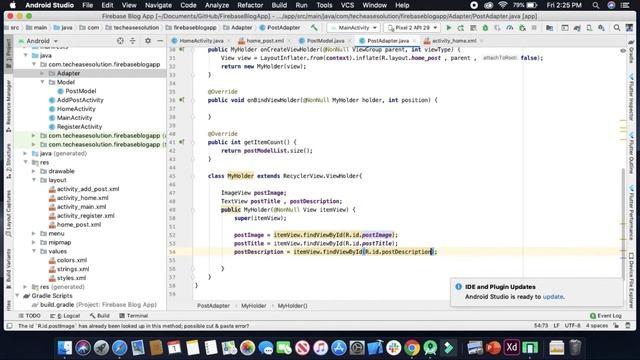Open Finder from the Dock
The image size is (640, 360).
(64, 348)
